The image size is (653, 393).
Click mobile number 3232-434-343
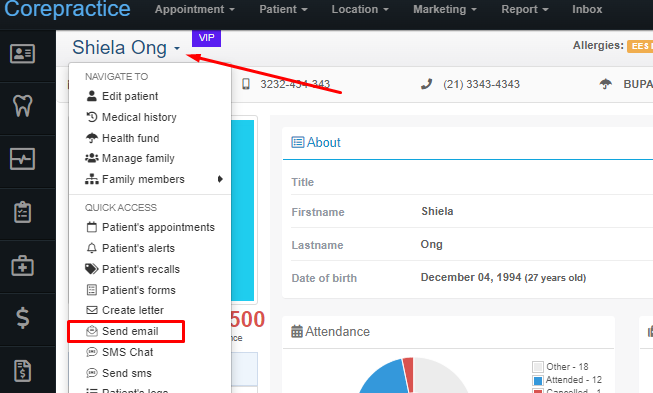pos(295,84)
